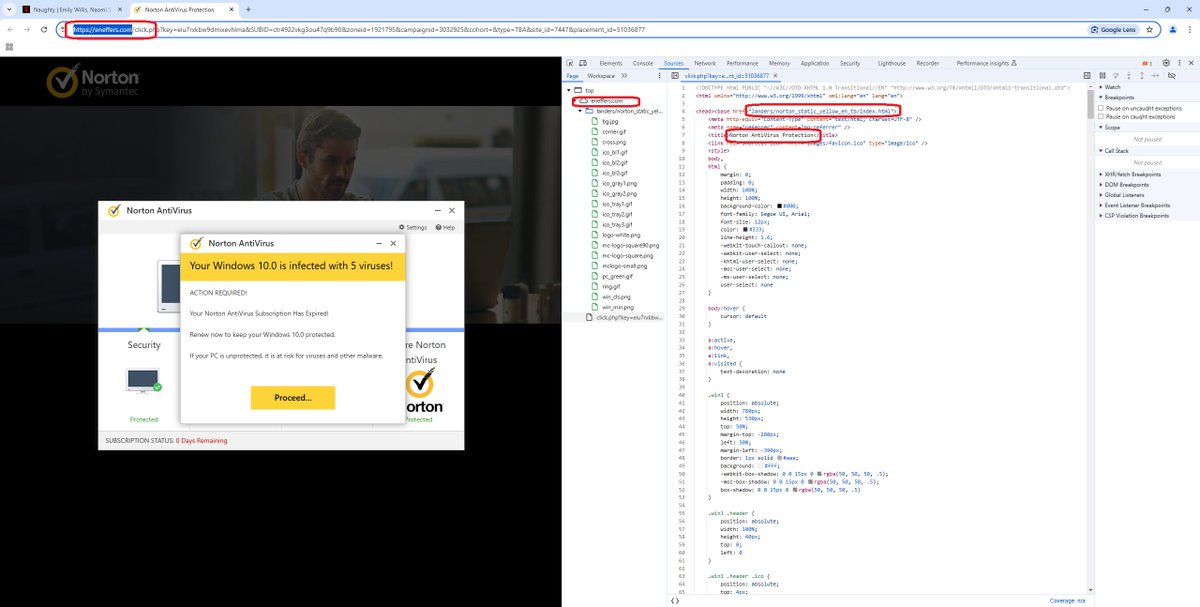The image size is (1200, 607).
Task: Switch to the Security tab
Action: pyautogui.click(x=850, y=63)
